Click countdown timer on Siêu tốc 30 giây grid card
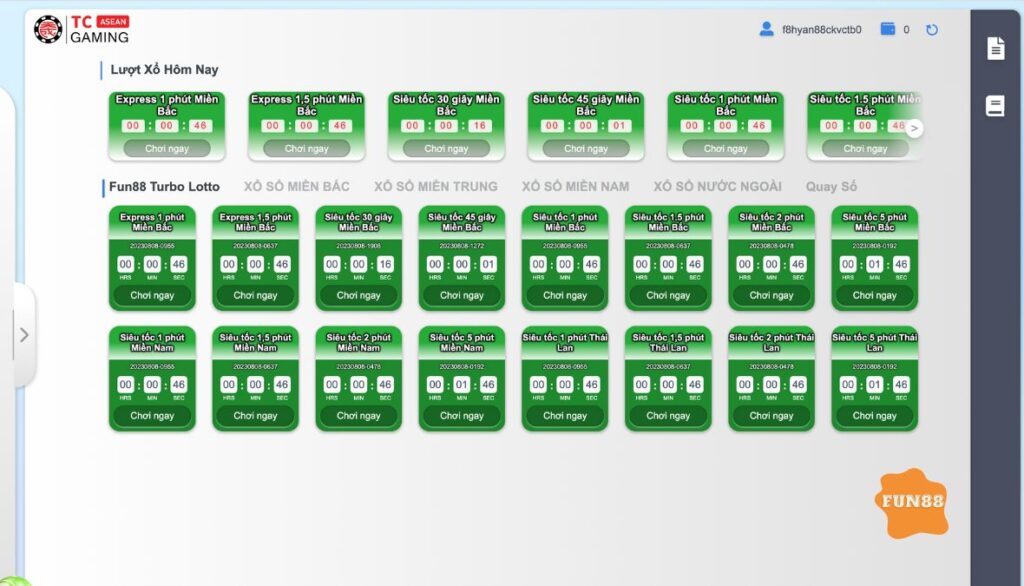The image size is (1024, 586). (359, 265)
